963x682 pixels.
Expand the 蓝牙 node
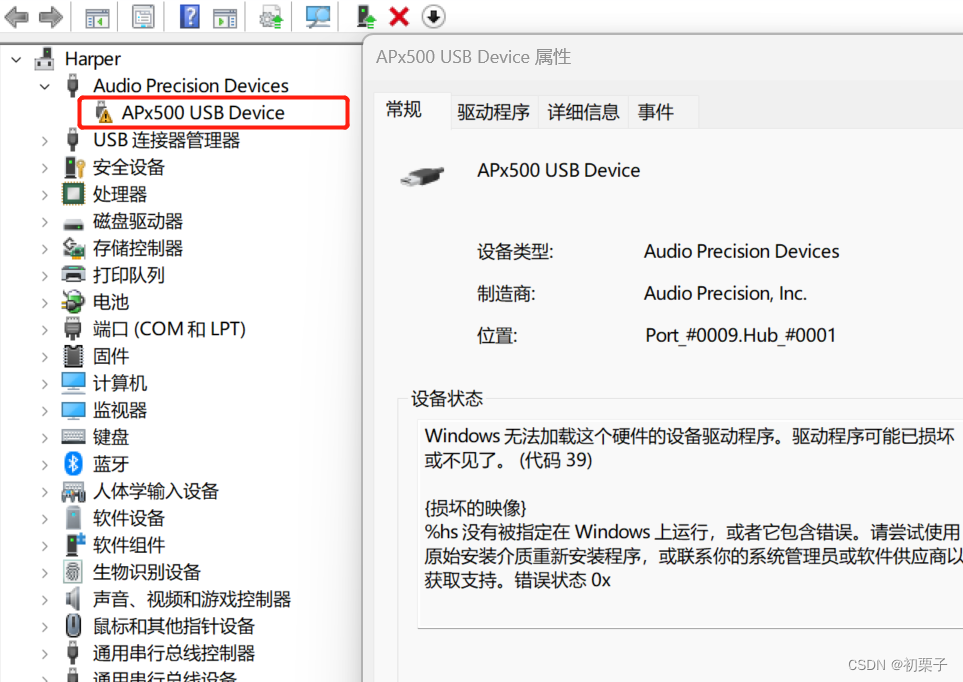(45, 464)
